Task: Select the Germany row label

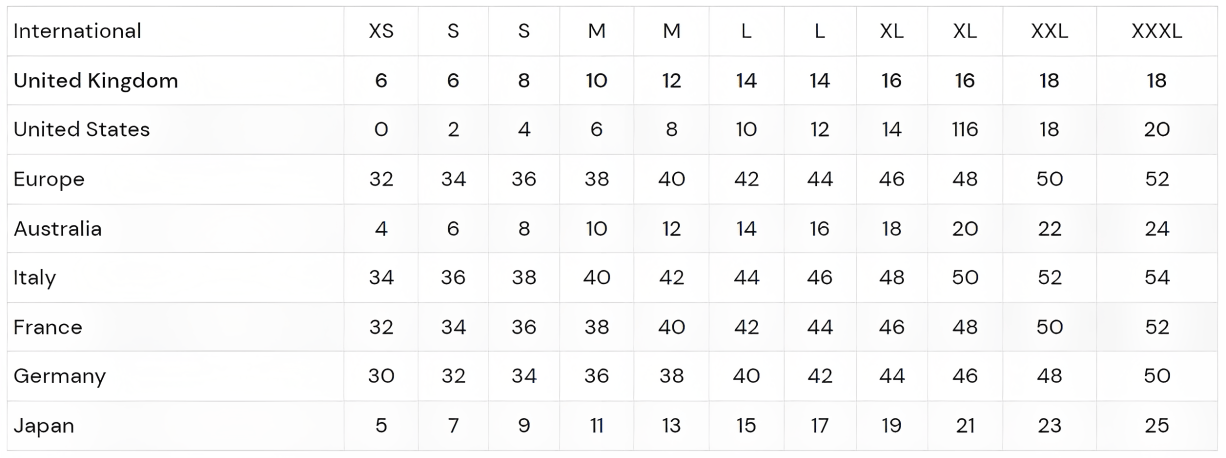Action: click(59, 376)
